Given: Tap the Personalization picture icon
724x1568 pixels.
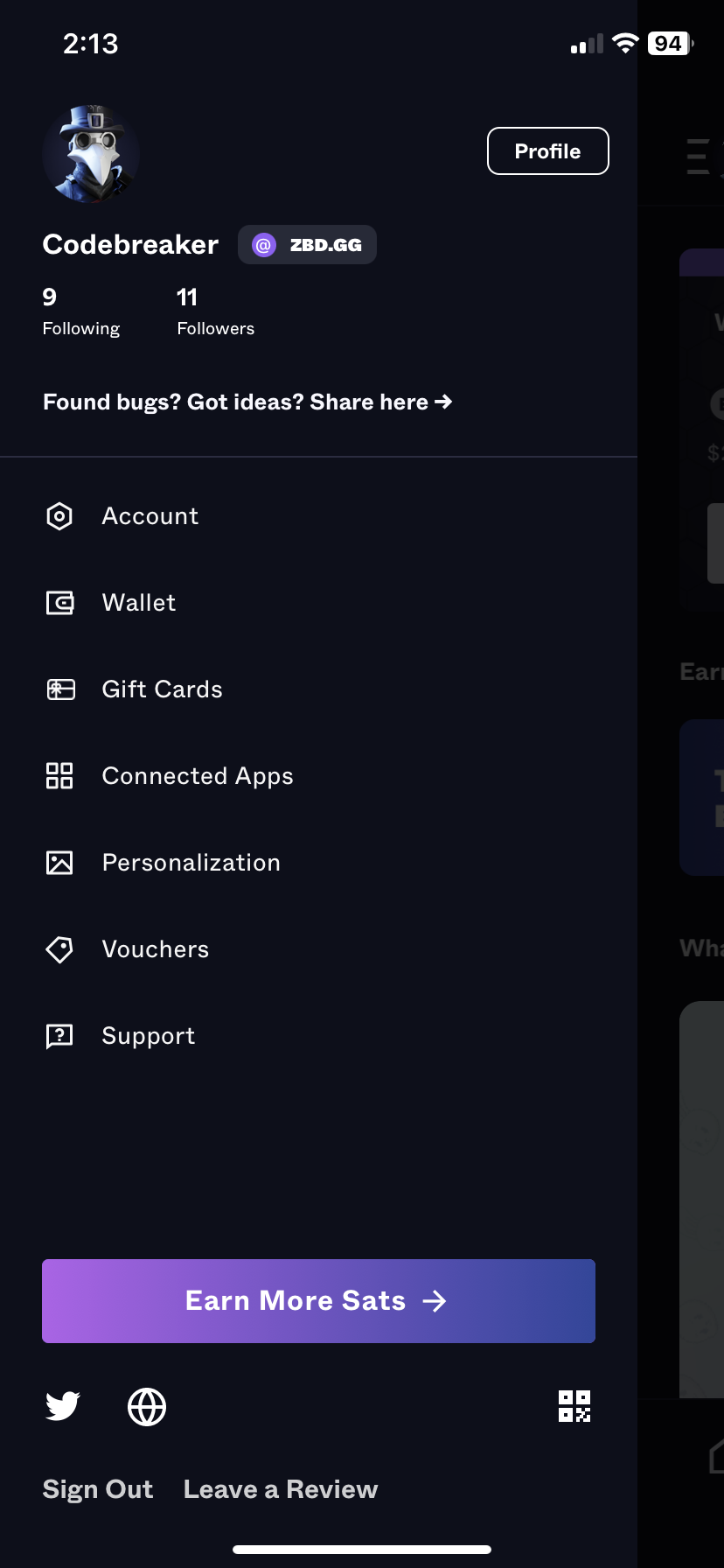Looking at the screenshot, I should (59, 863).
